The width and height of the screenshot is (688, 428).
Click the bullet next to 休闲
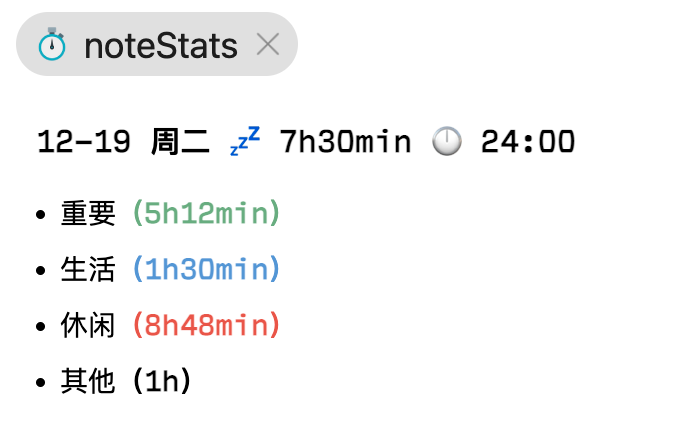[x=41, y=327]
